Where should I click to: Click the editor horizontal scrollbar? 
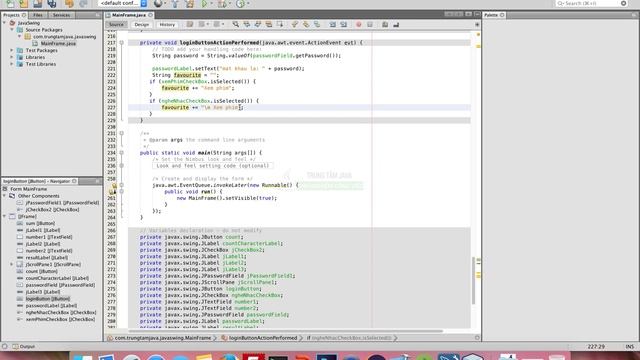click(x=286, y=331)
